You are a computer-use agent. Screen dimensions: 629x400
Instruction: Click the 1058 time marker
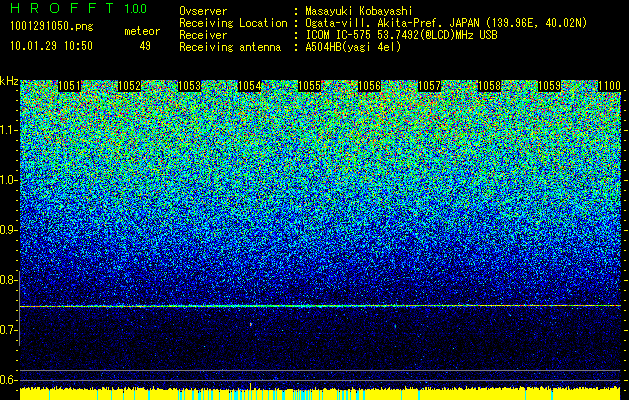point(489,86)
